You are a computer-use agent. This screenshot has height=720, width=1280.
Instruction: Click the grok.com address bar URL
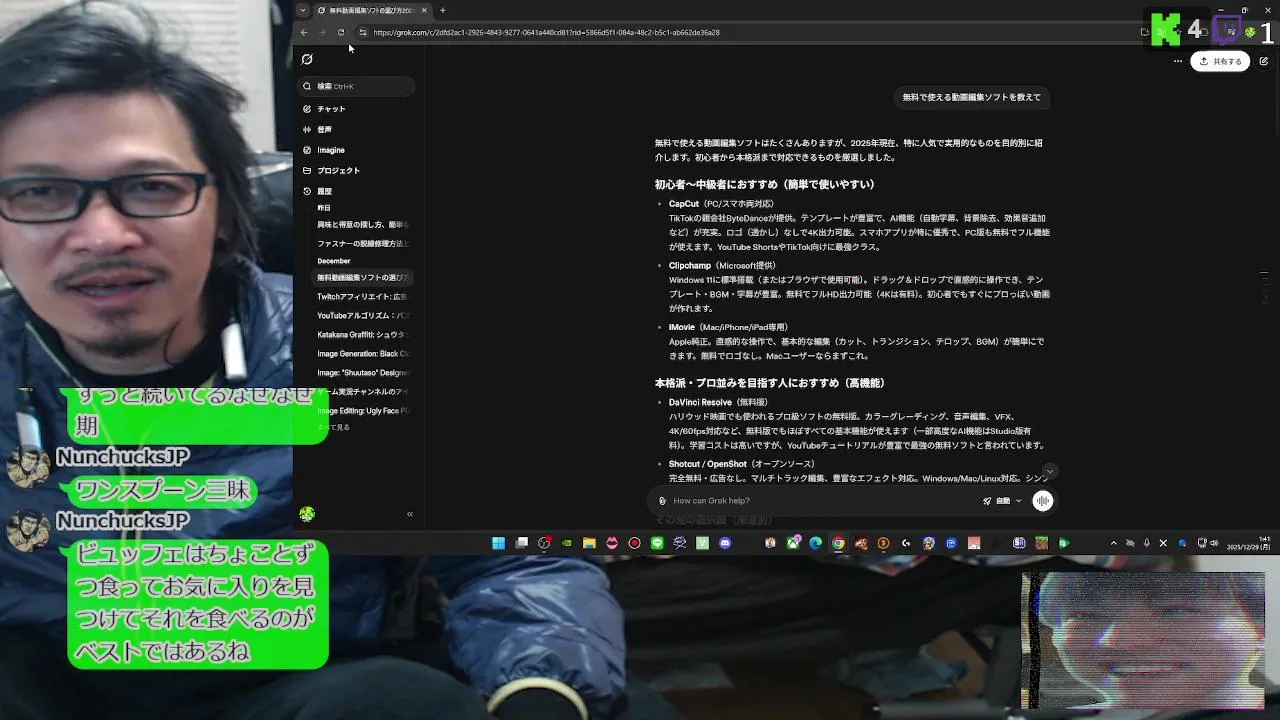[546, 32]
